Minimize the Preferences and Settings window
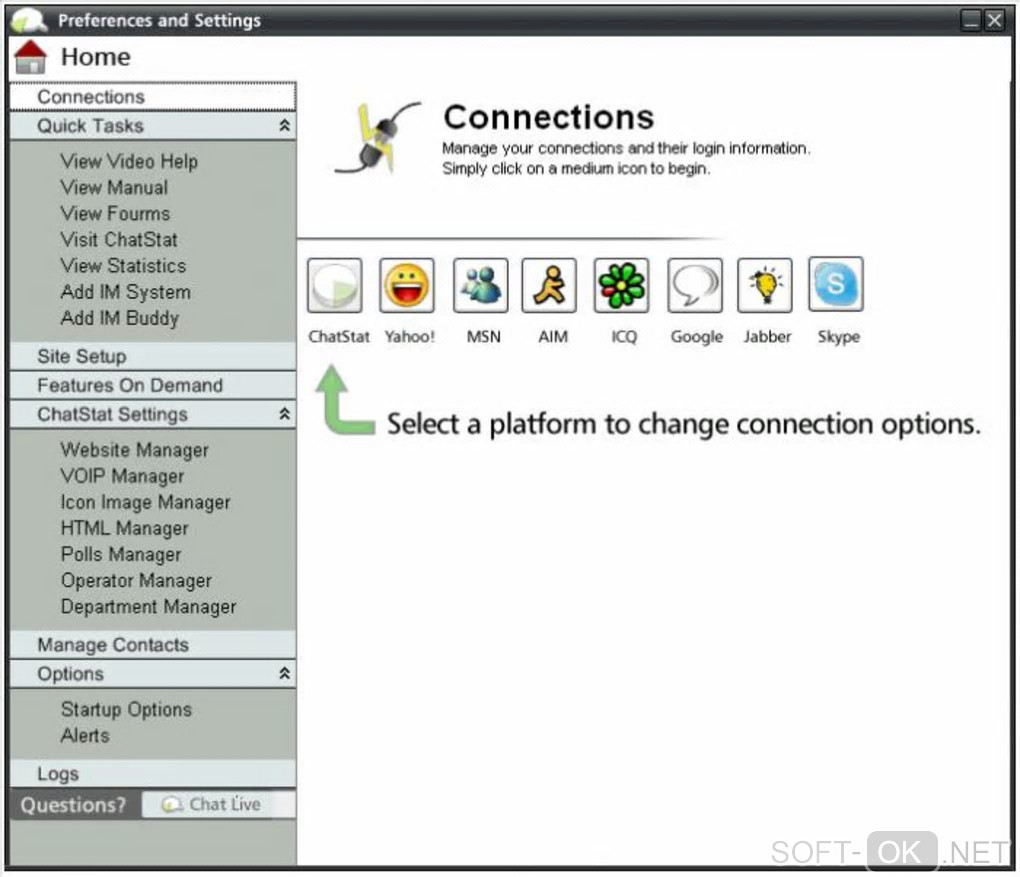This screenshot has width=1020, height=877. pyautogui.click(x=971, y=21)
